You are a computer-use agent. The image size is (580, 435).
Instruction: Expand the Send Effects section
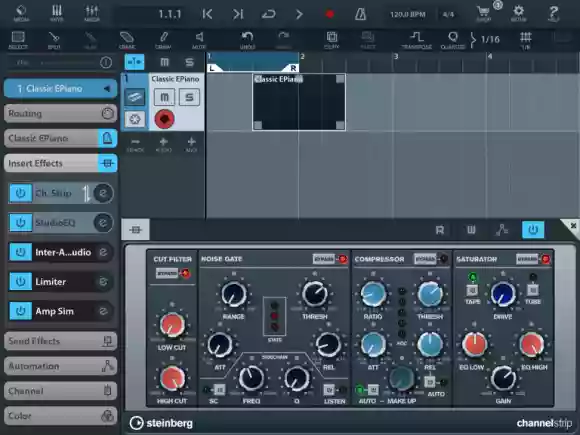pos(60,341)
